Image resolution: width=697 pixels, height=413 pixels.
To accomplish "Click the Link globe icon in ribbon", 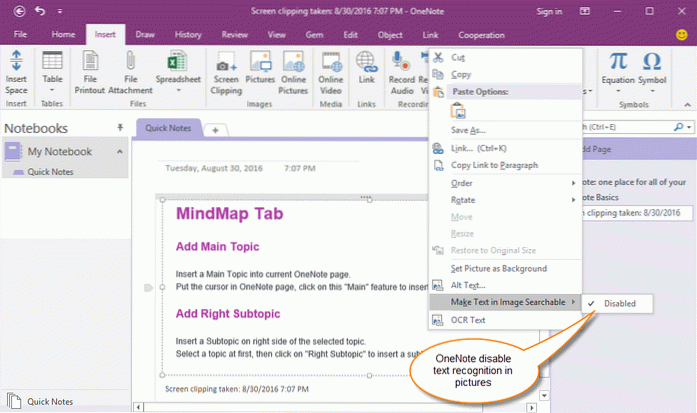I will pos(366,61).
